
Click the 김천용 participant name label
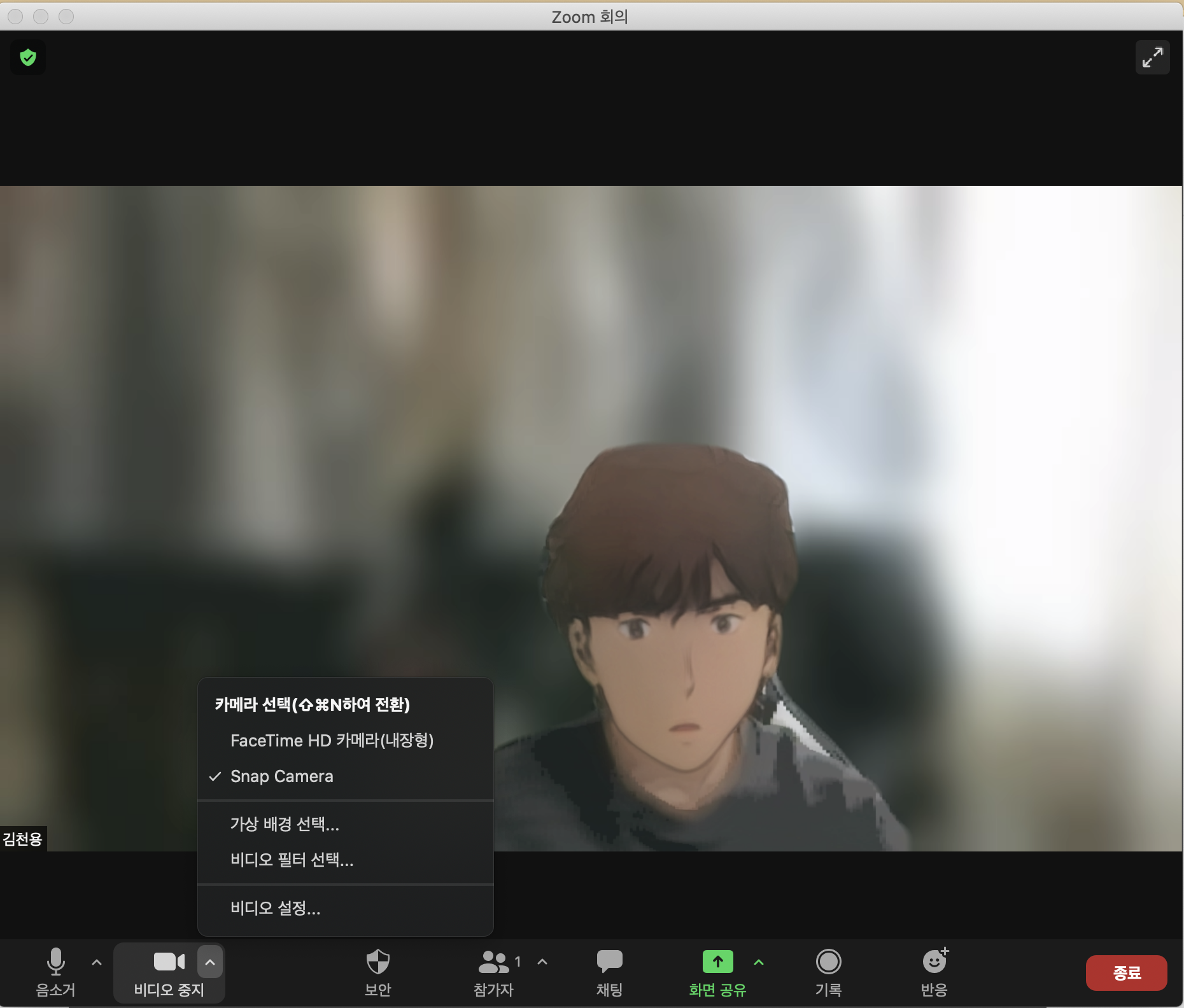coord(23,839)
